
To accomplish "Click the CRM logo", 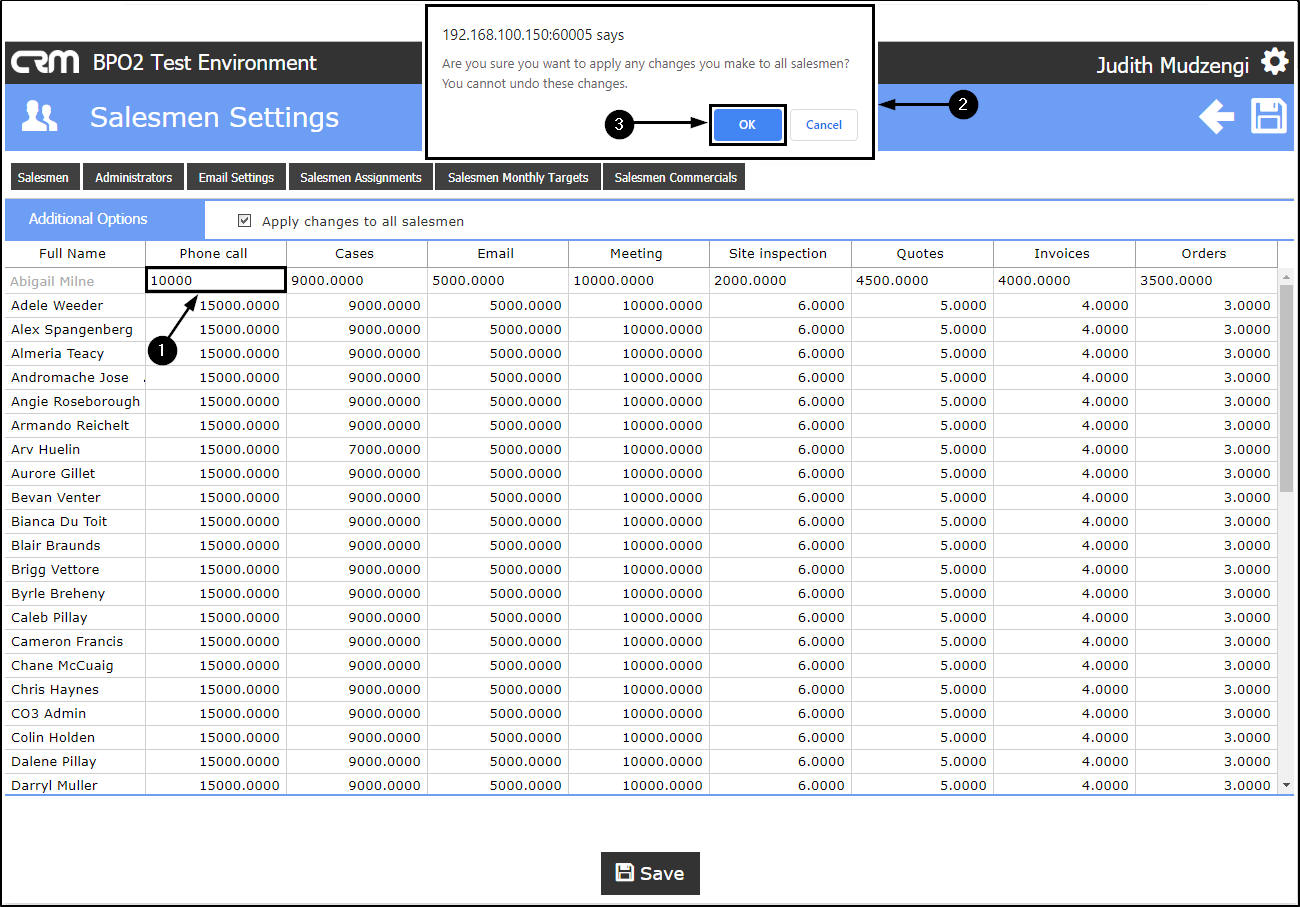I will (x=45, y=62).
